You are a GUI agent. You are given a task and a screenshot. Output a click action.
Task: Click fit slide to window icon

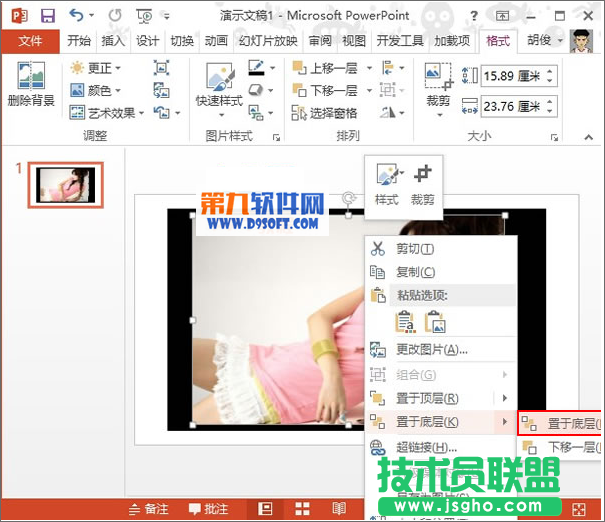point(579,509)
